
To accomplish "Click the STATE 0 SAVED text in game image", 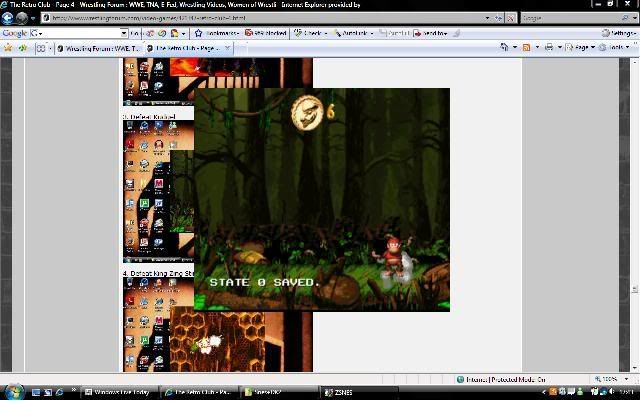I will pos(264,282).
